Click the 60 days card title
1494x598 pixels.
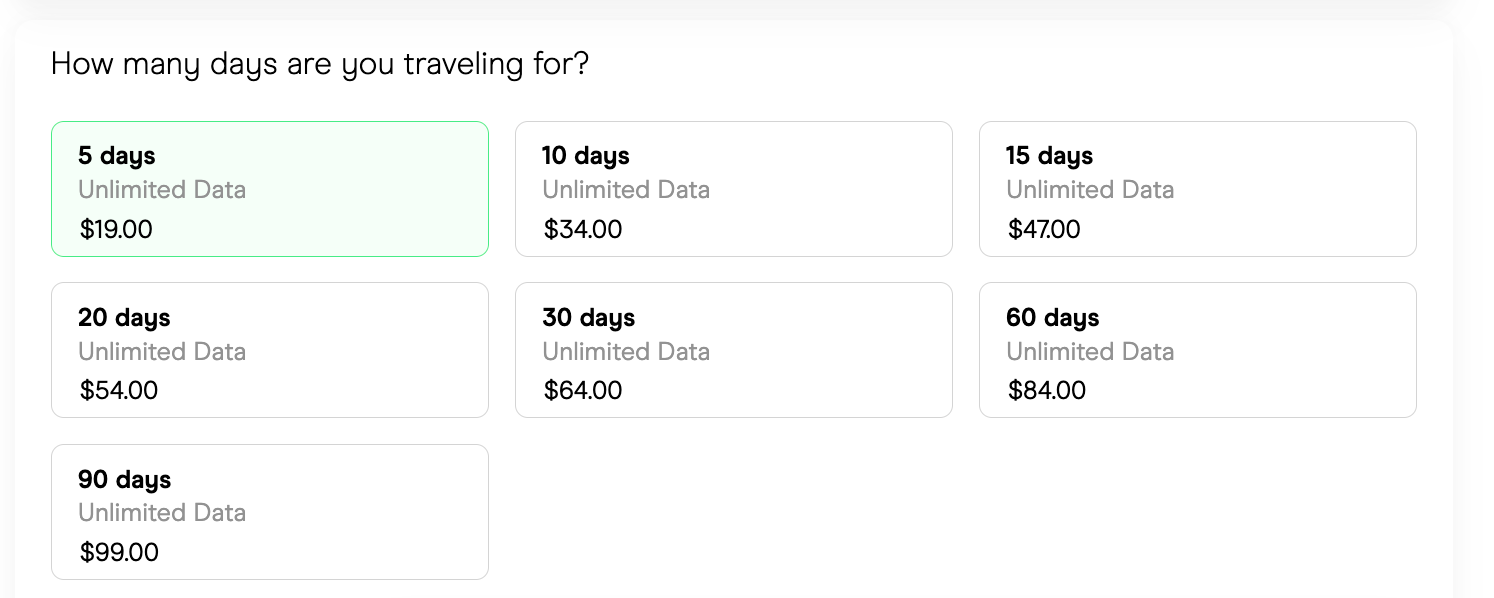[1052, 317]
